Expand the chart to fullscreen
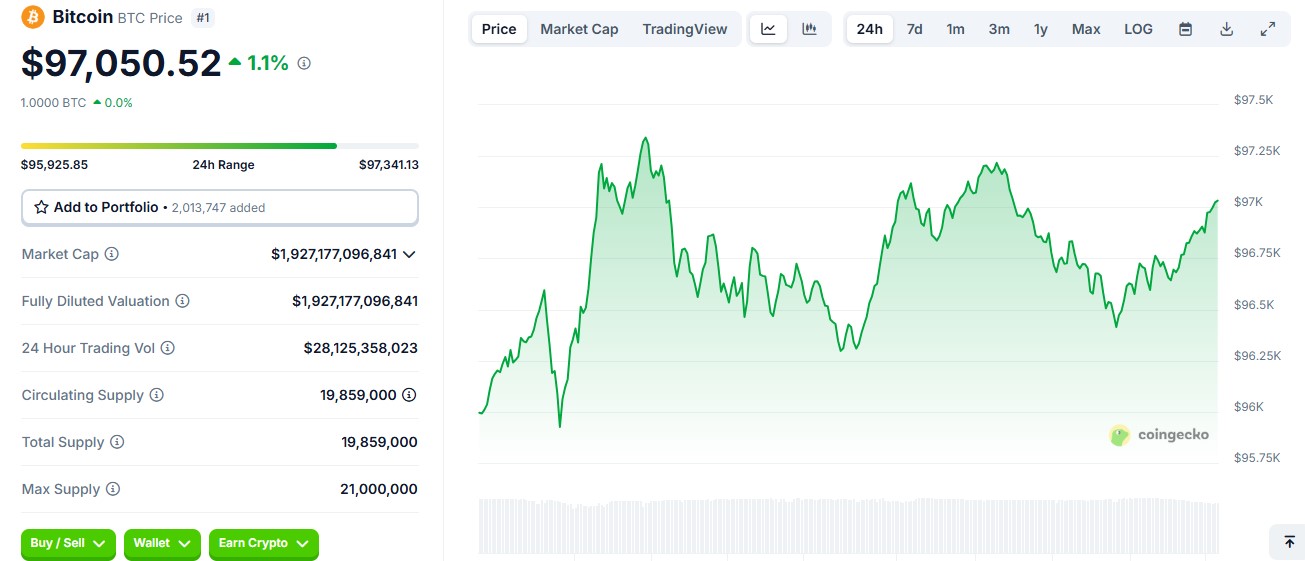The height and width of the screenshot is (561, 1305). pyautogui.click(x=1267, y=29)
